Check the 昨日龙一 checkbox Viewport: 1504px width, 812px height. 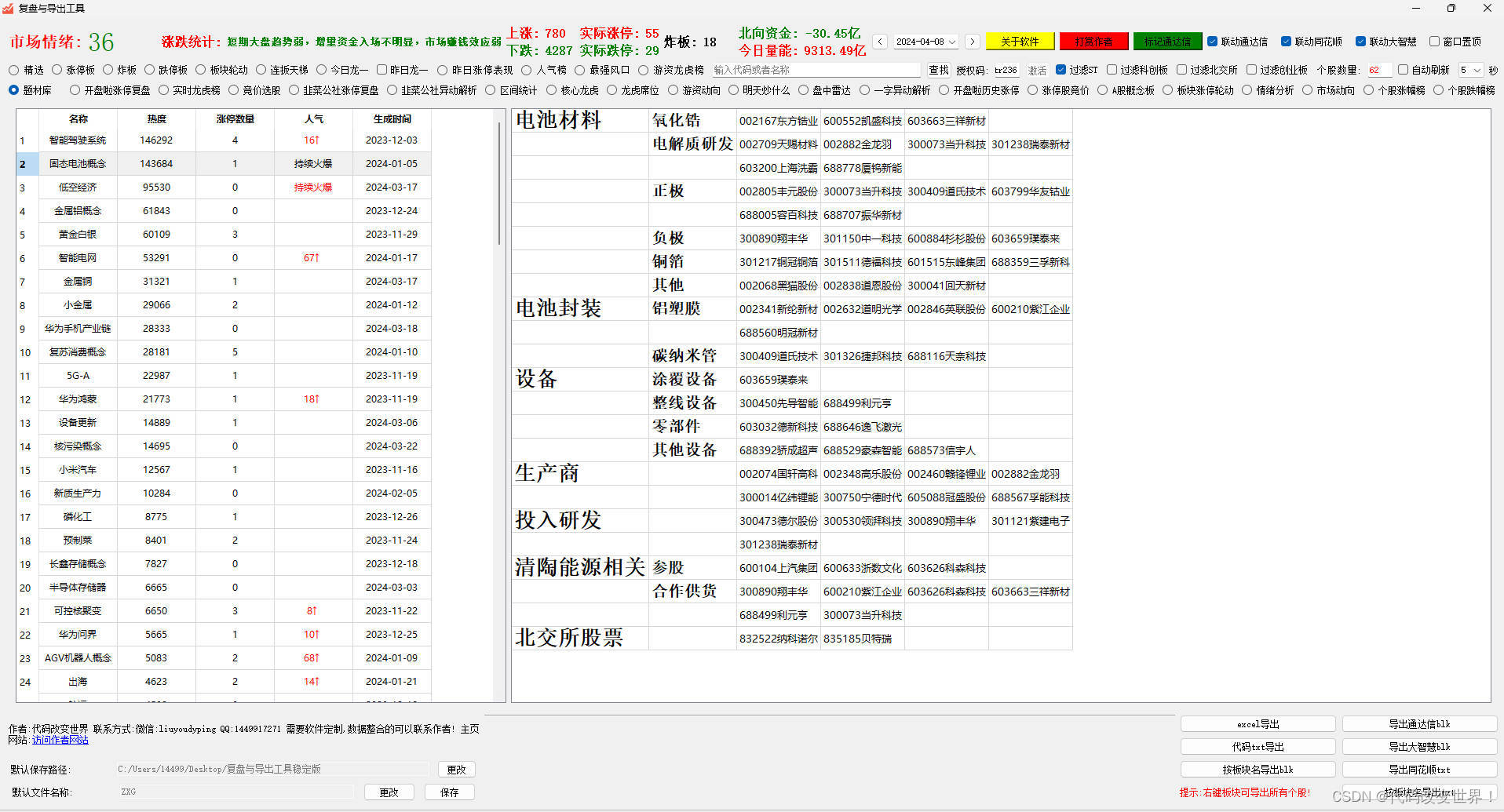(381, 70)
